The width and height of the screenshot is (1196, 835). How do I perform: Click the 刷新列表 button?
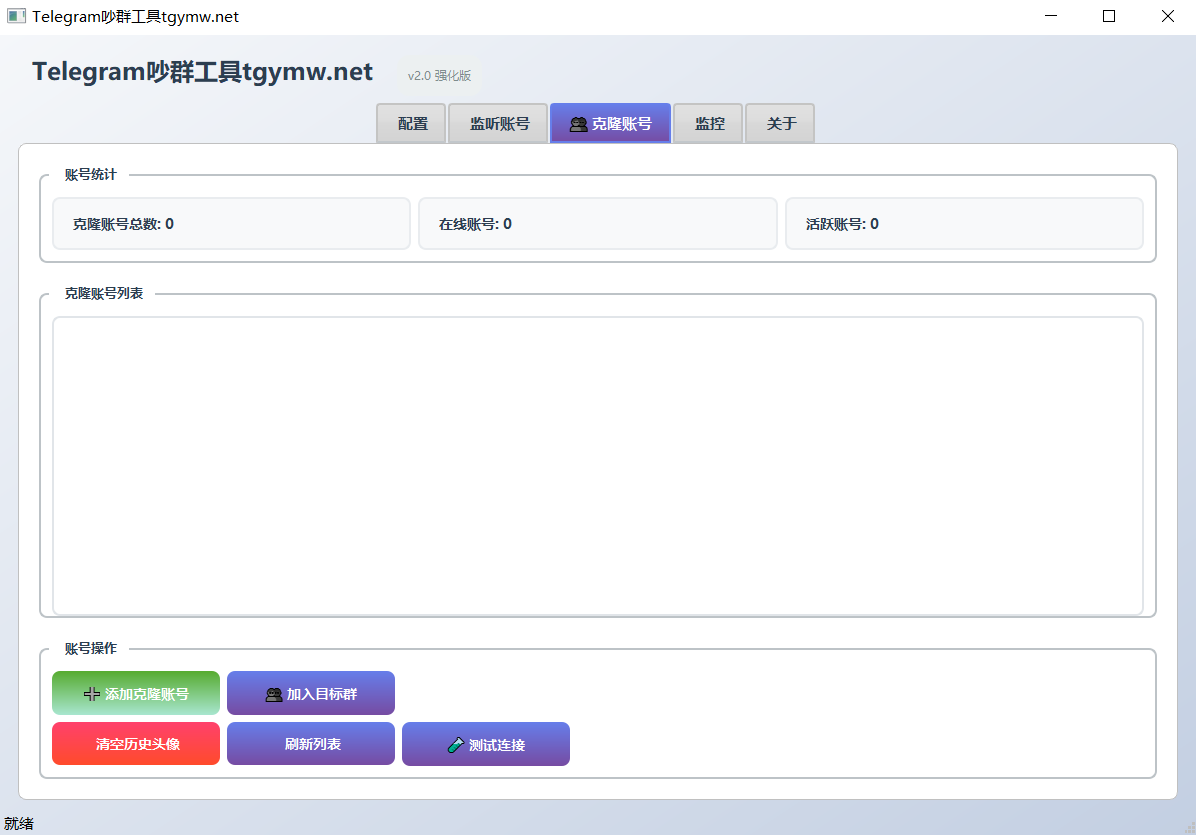[312, 744]
